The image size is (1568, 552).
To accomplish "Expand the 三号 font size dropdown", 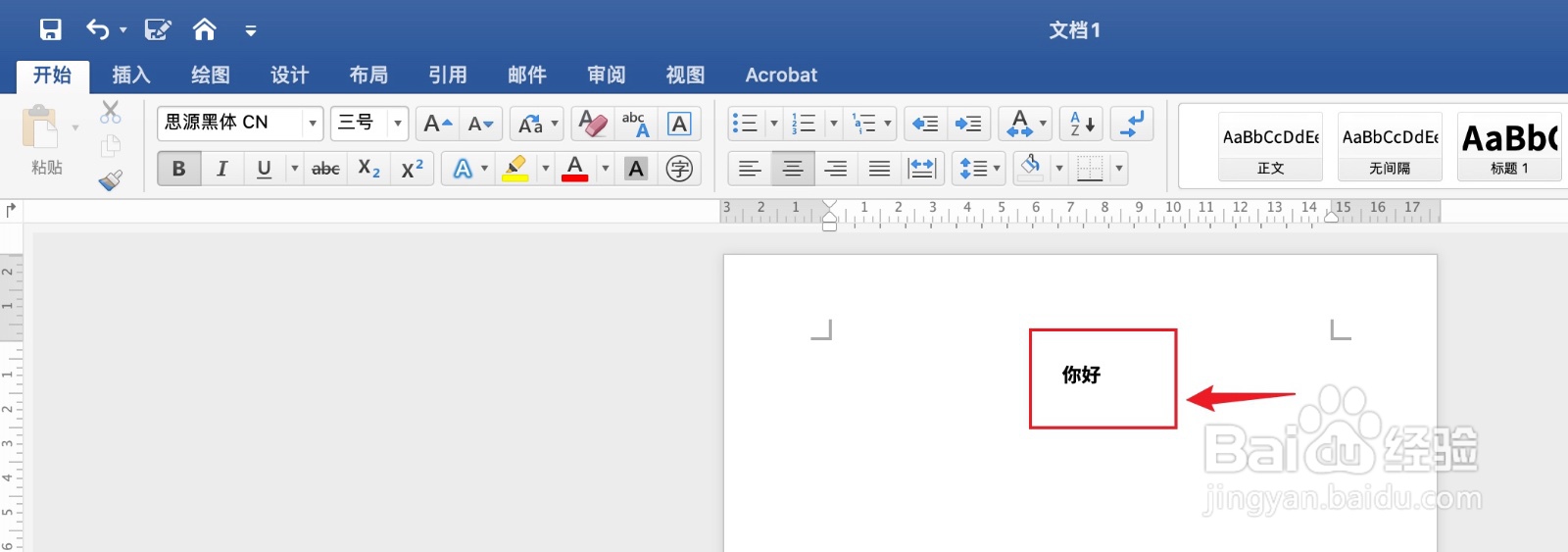I will 398,124.
